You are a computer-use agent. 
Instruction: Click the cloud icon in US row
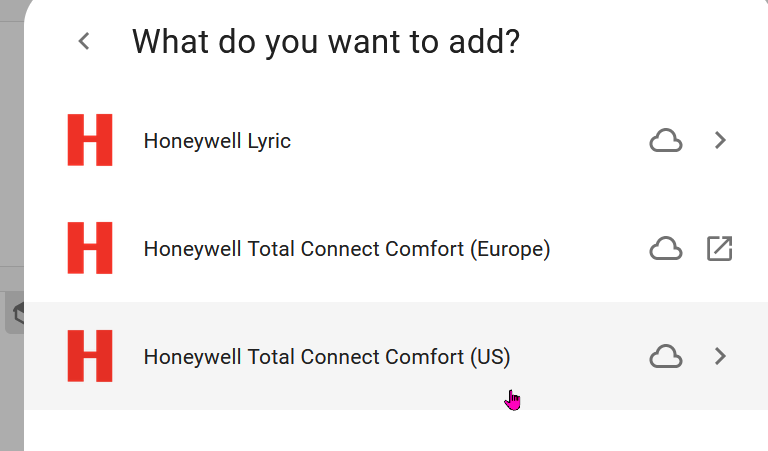click(666, 356)
